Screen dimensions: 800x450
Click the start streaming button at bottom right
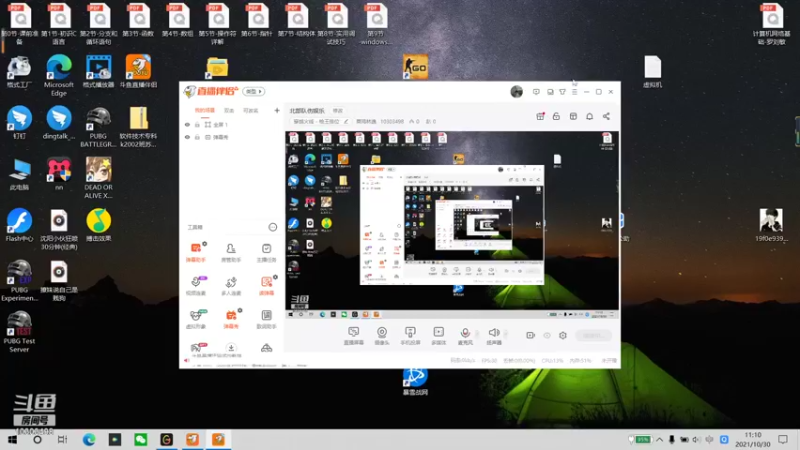coord(593,335)
